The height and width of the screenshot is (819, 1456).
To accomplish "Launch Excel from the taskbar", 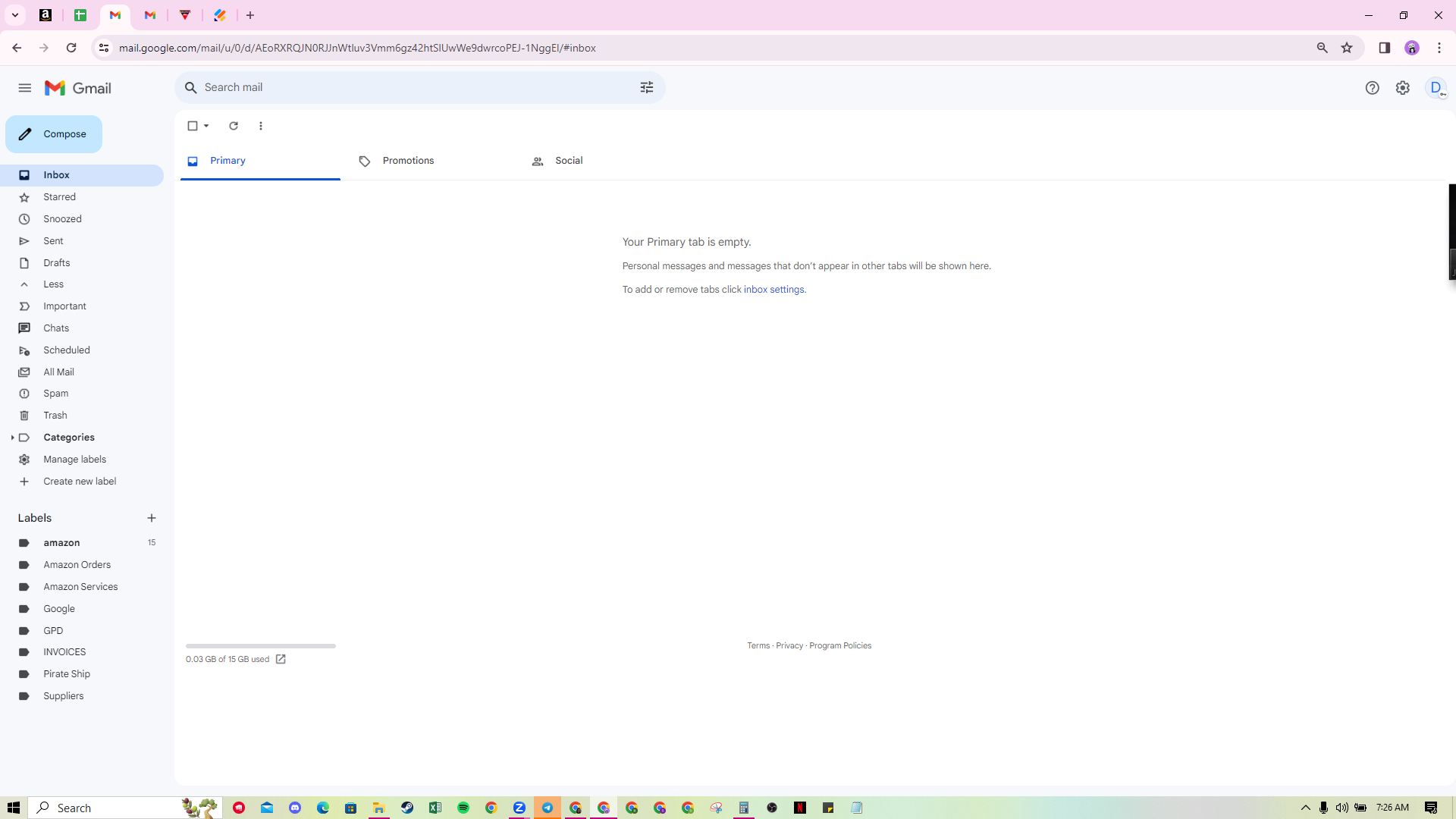I will (x=435, y=808).
